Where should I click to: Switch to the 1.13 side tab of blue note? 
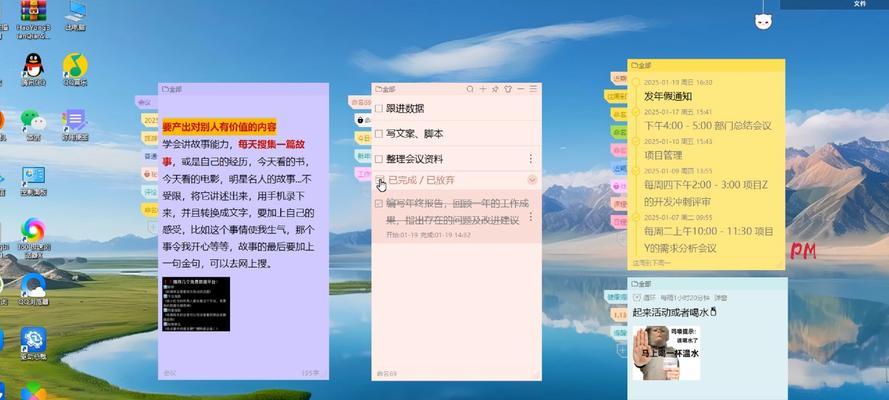(619, 314)
